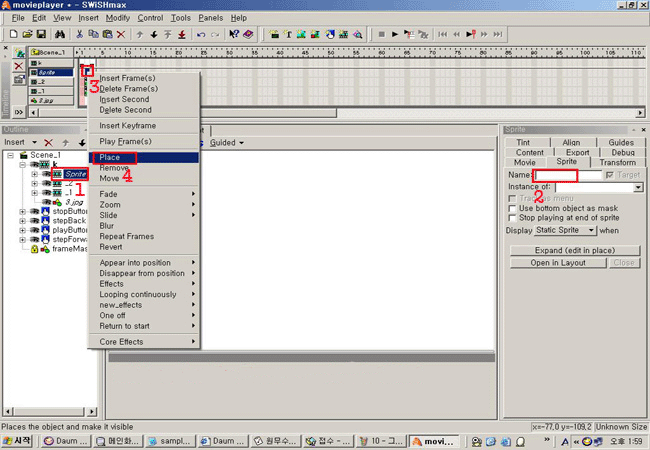
Task: Switch to the Transform tab
Action: tap(617, 162)
